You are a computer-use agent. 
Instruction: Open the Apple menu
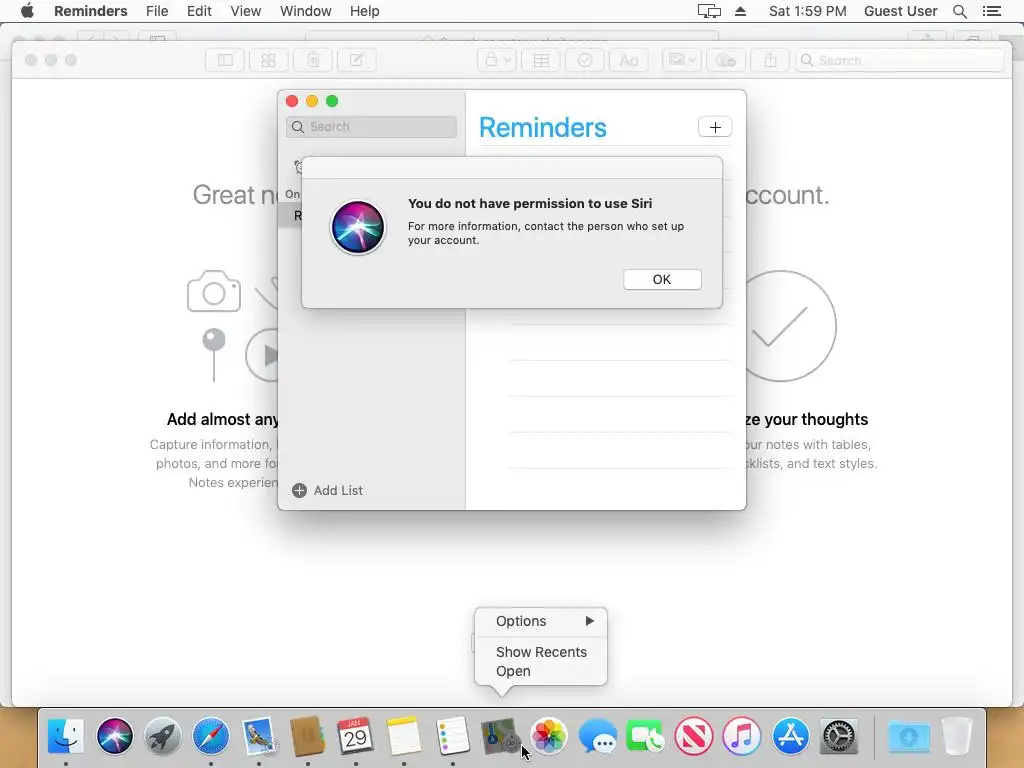(27, 11)
